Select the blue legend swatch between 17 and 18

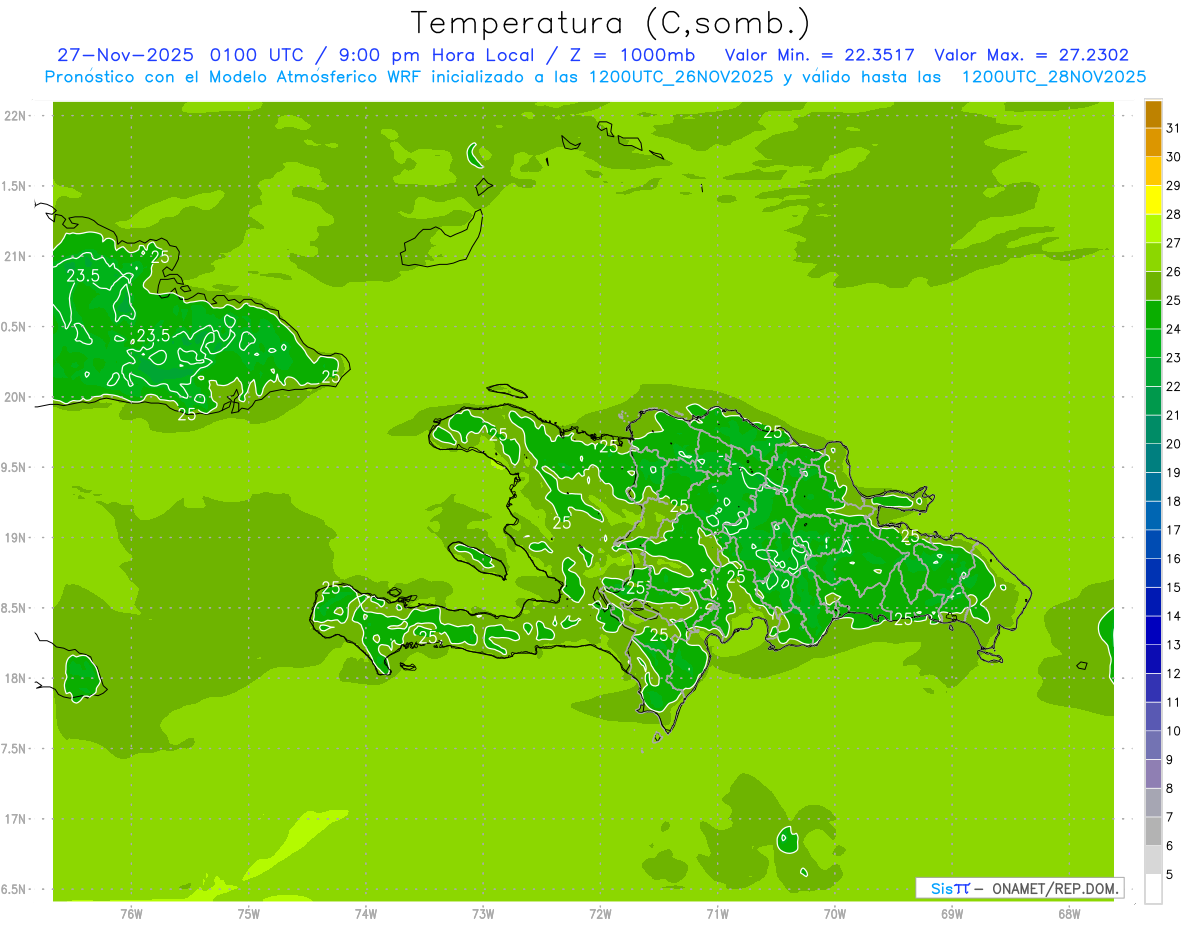click(x=1153, y=515)
